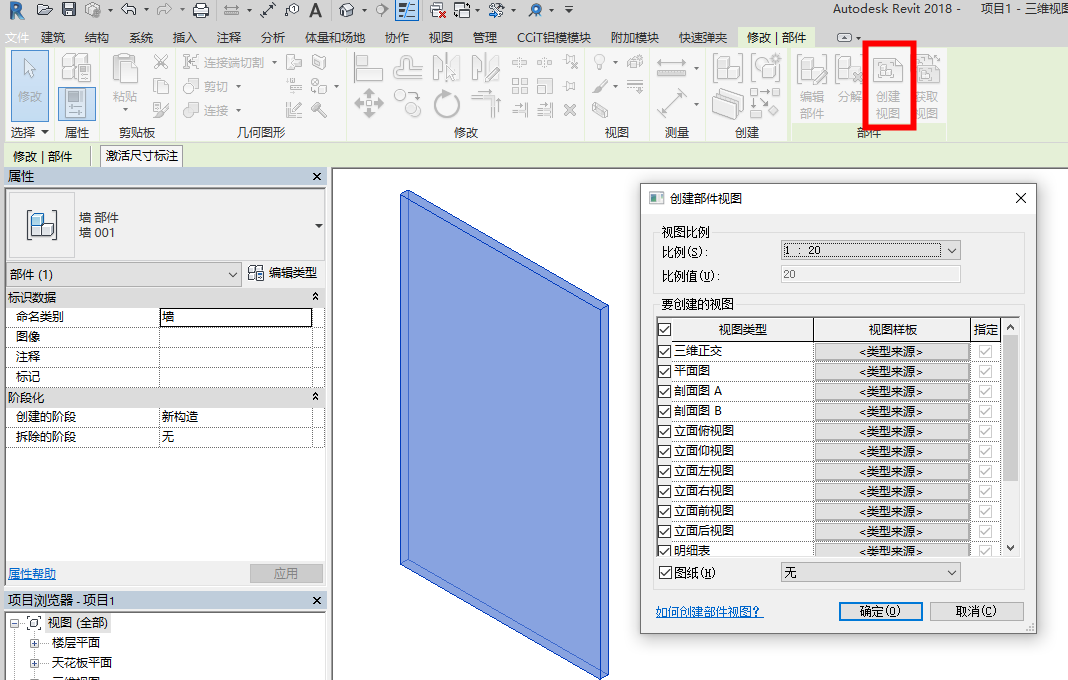Image resolution: width=1068 pixels, height=680 pixels.
Task: Close hidden windows icon in quick access
Action: 438,10
